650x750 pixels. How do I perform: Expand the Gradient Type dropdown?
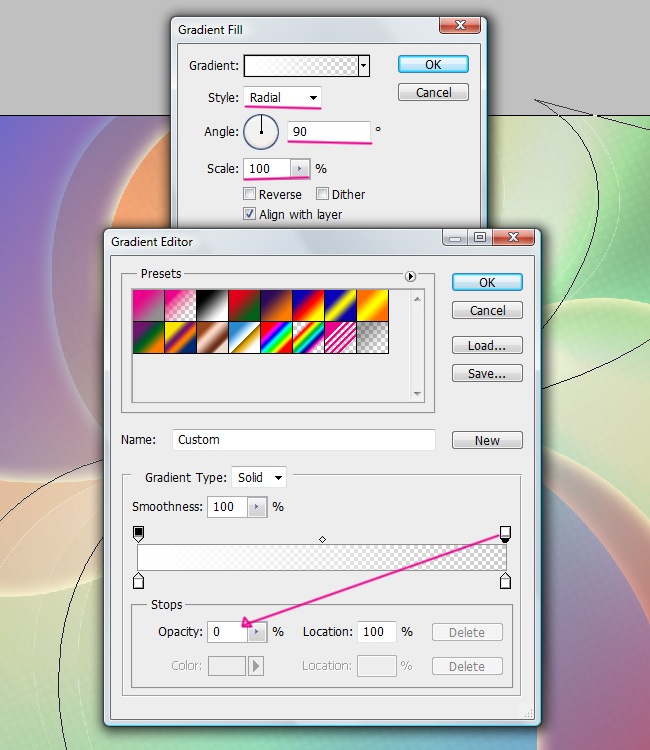(259, 478)
